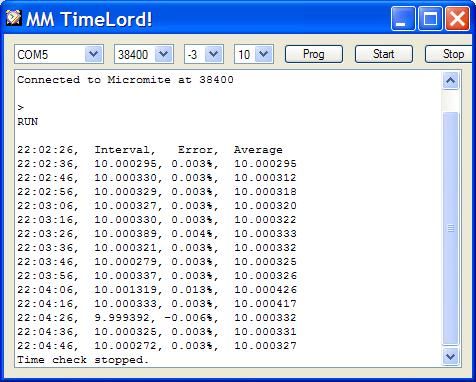The height and width of the screenshot is (382, 476).
Task: Open the -3 value dropdown arrow
Action: pos(213,54)
